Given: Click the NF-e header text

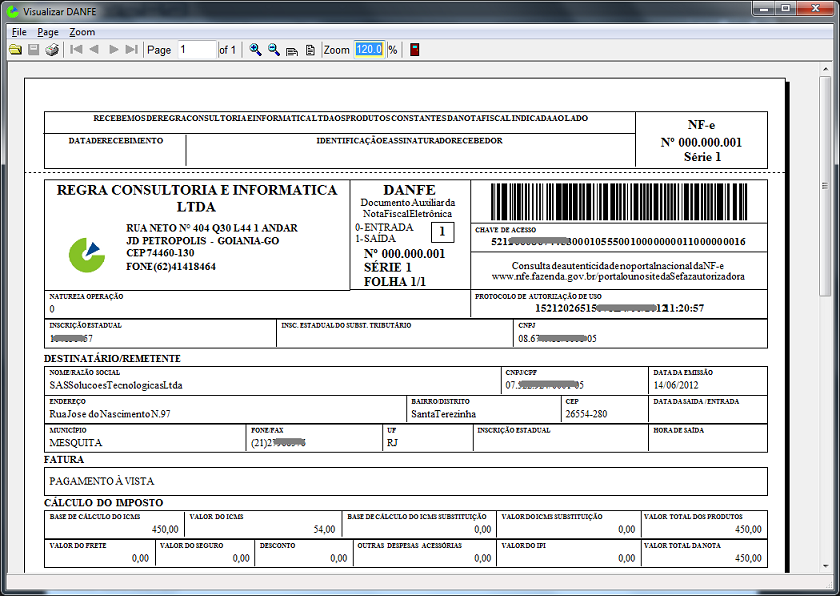Looking at the screenshot, I should 701,125.
